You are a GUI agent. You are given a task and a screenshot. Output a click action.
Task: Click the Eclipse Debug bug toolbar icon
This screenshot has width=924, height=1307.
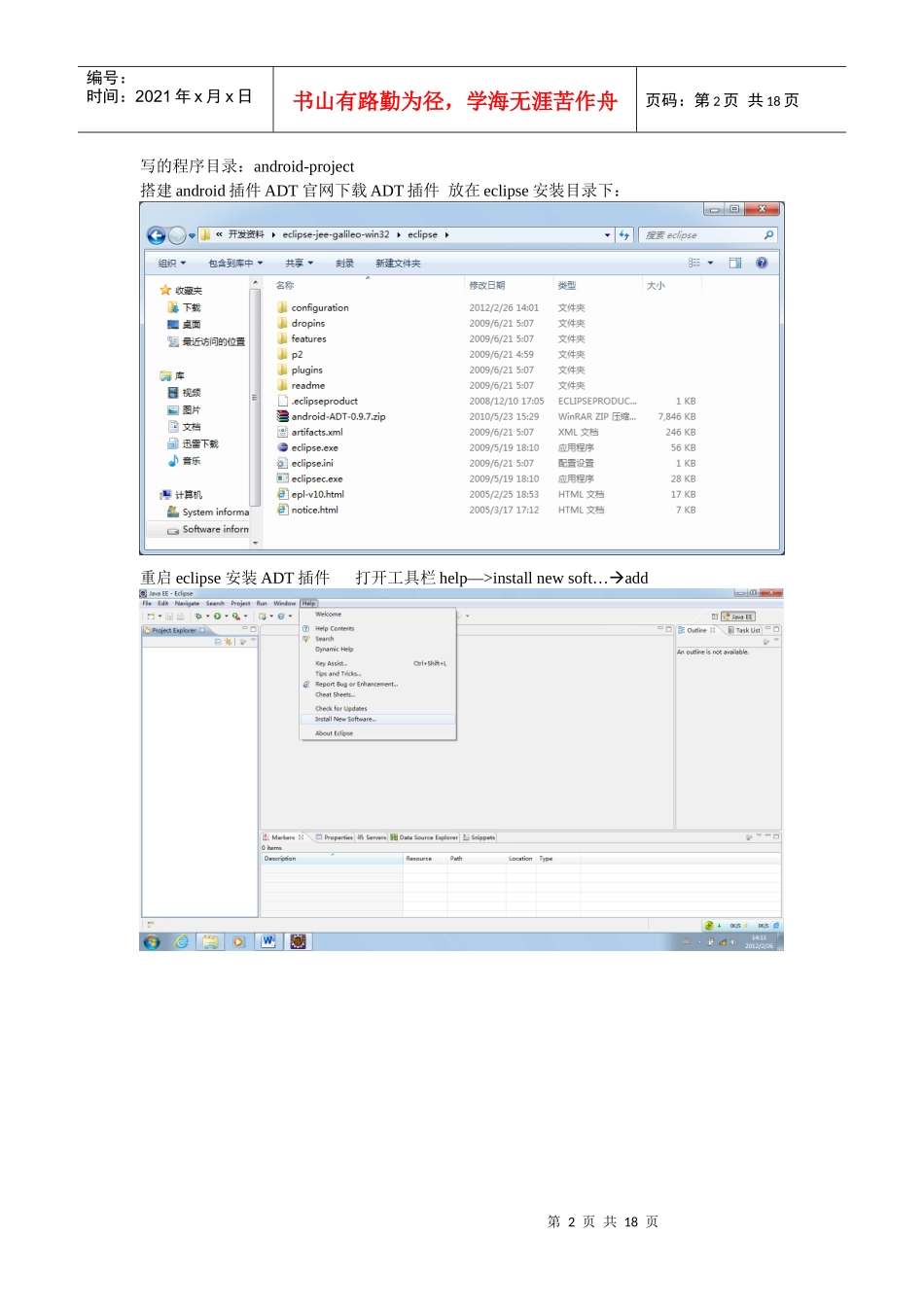198,617
